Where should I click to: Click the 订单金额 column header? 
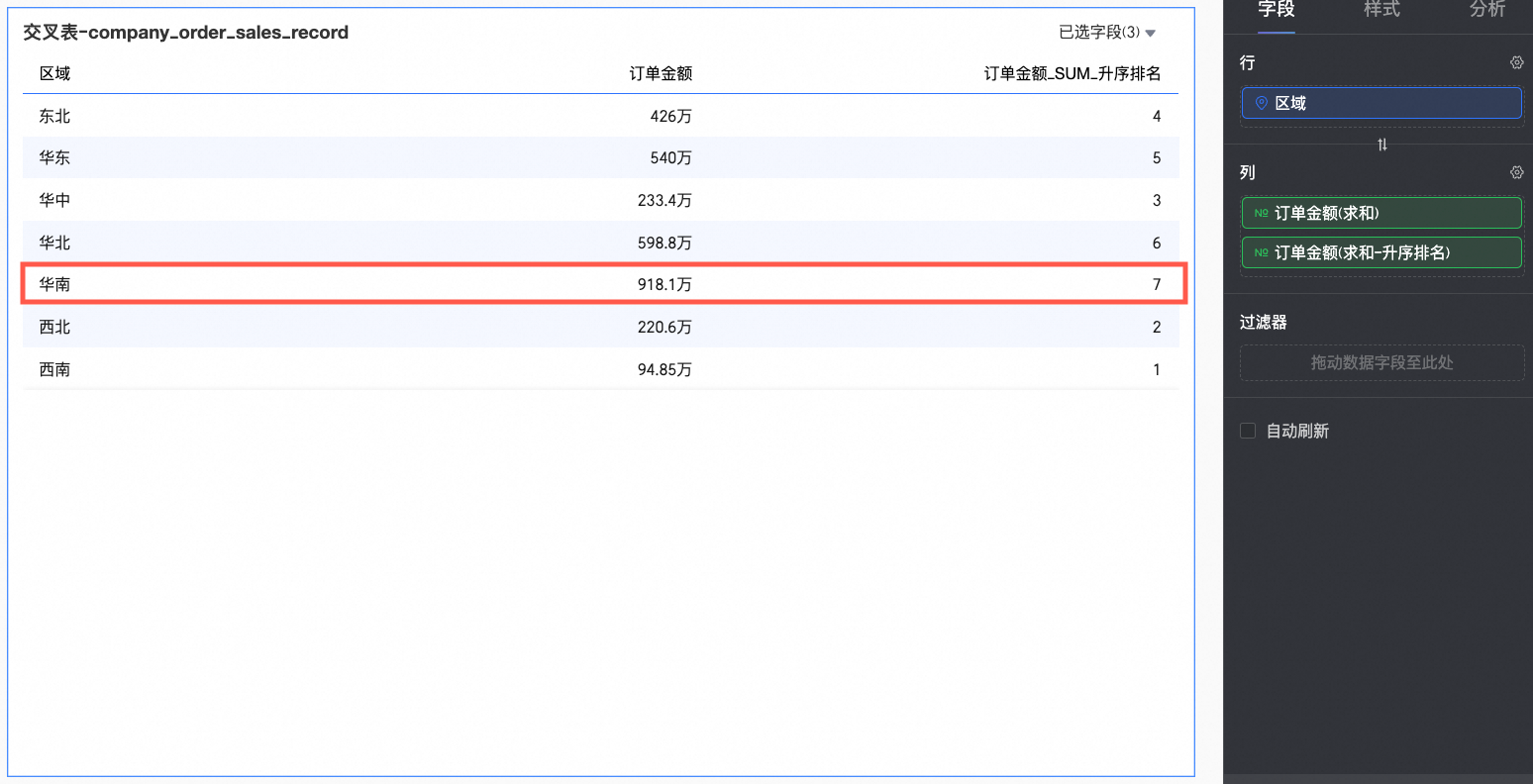(661, 73)
